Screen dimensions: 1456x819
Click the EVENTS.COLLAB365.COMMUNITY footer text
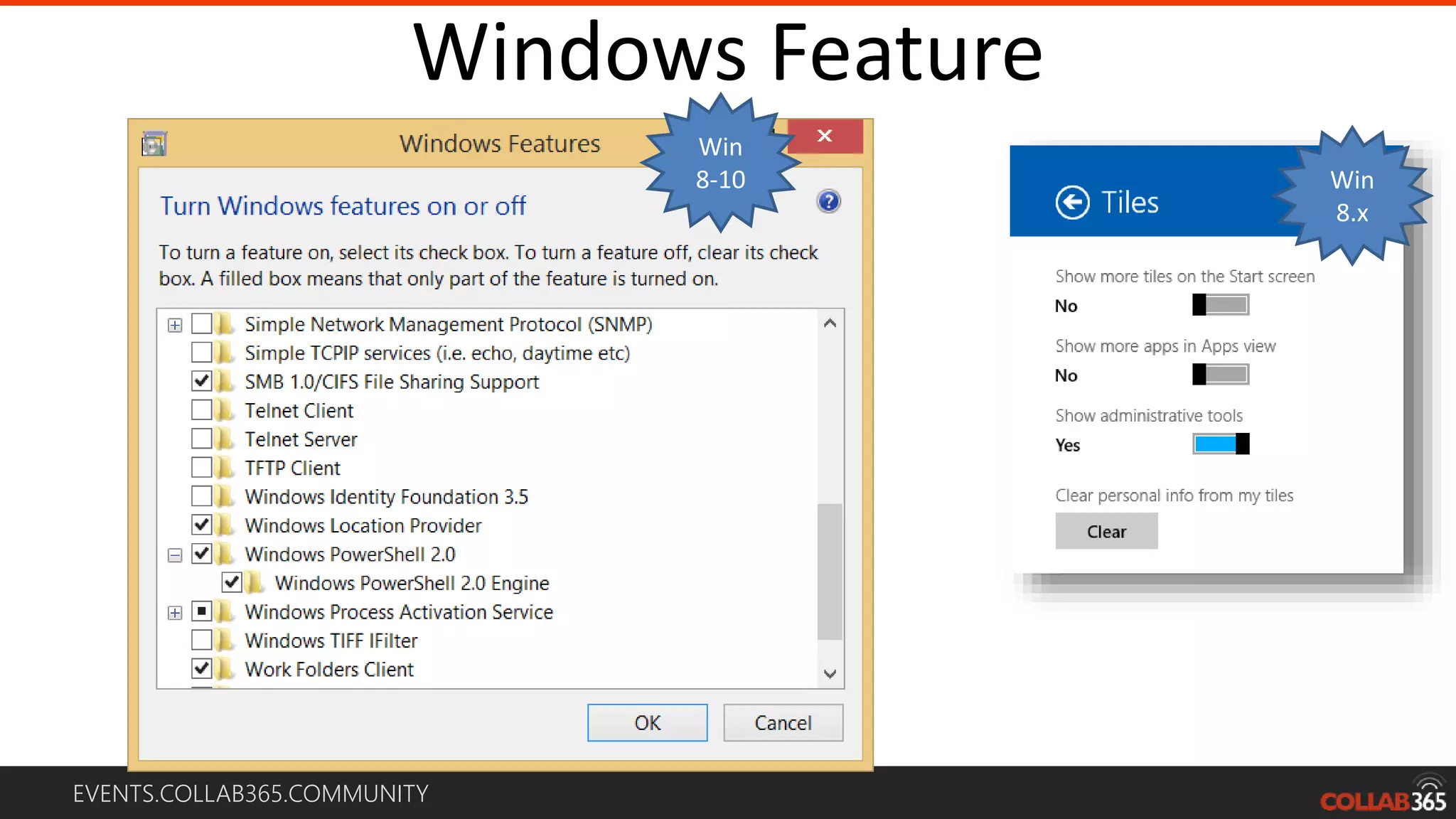click(x=251, y=793)
